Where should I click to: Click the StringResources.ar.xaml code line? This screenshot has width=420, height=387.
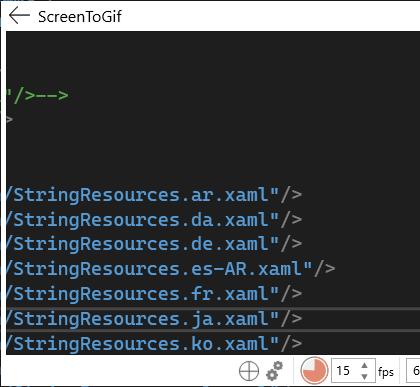[x=154, y=195]
